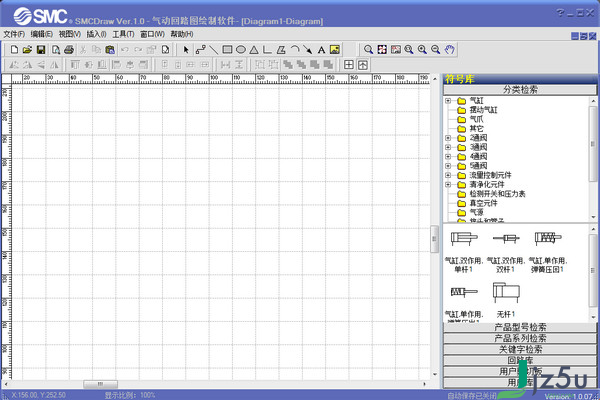This screenshot has width=600, height=400.
Task: Paste using the clipboard toolbar icon
Action: pyautogui.click(x=110, y=49)
